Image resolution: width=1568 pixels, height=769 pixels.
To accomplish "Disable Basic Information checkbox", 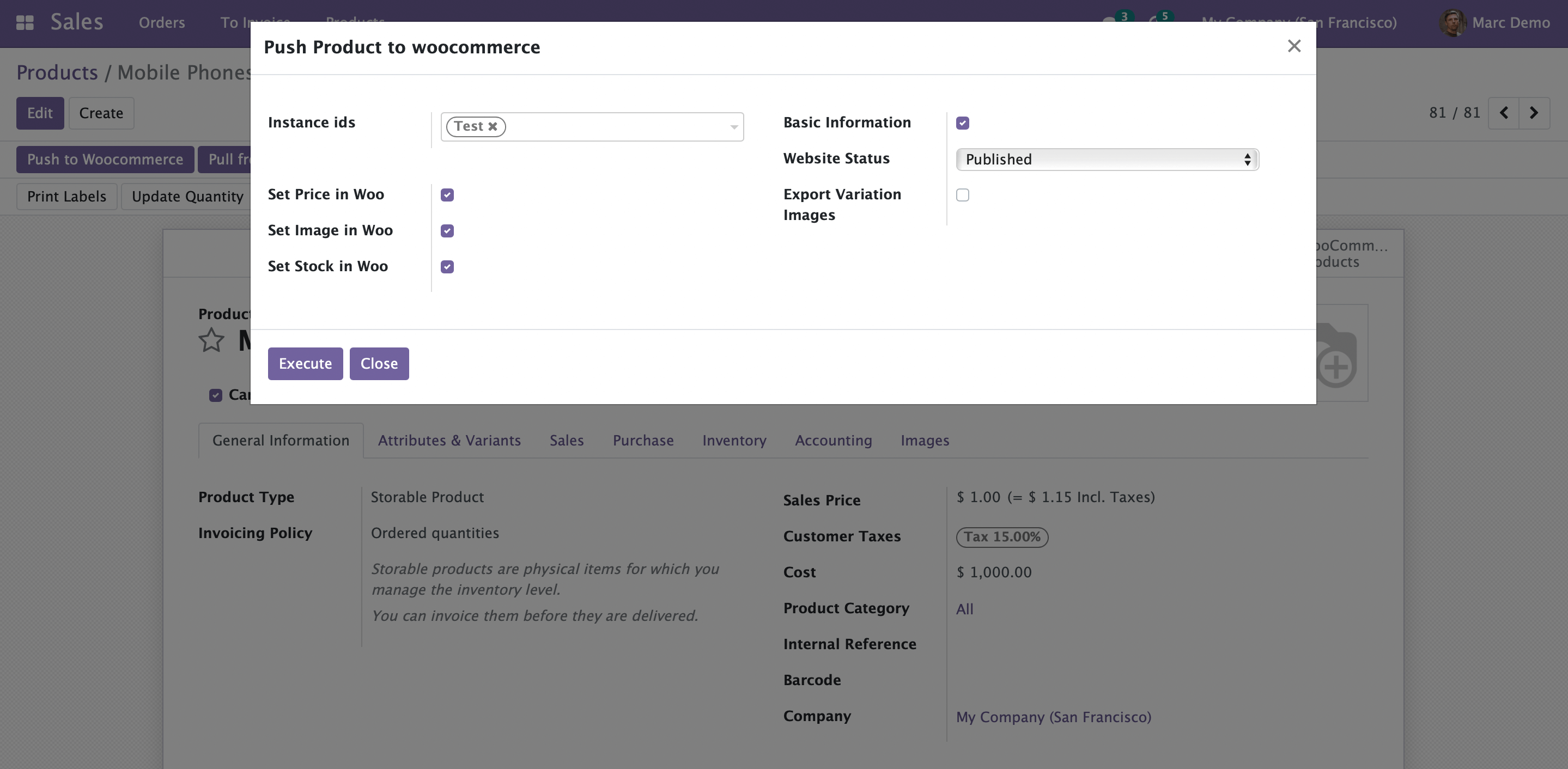I will pos(962,124).
